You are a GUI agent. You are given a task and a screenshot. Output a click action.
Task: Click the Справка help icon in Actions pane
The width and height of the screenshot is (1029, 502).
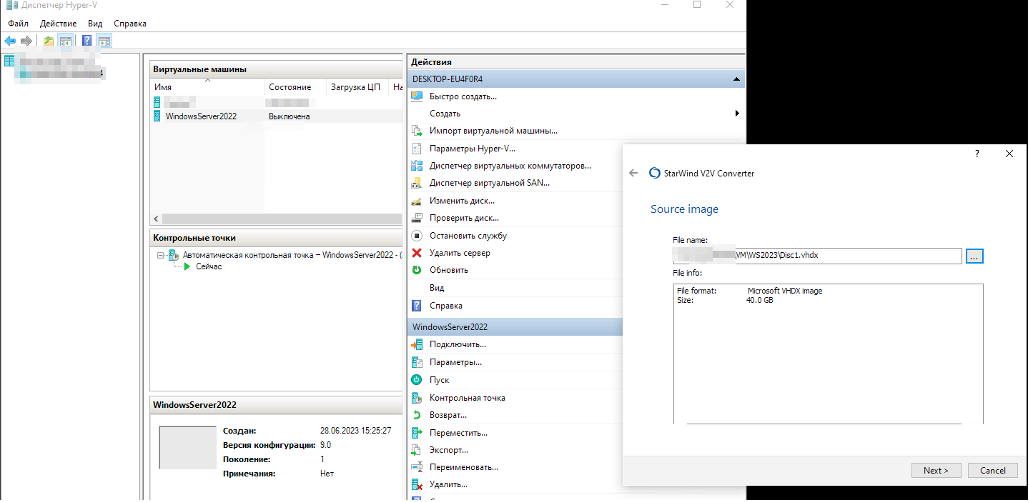click(416, 305)
